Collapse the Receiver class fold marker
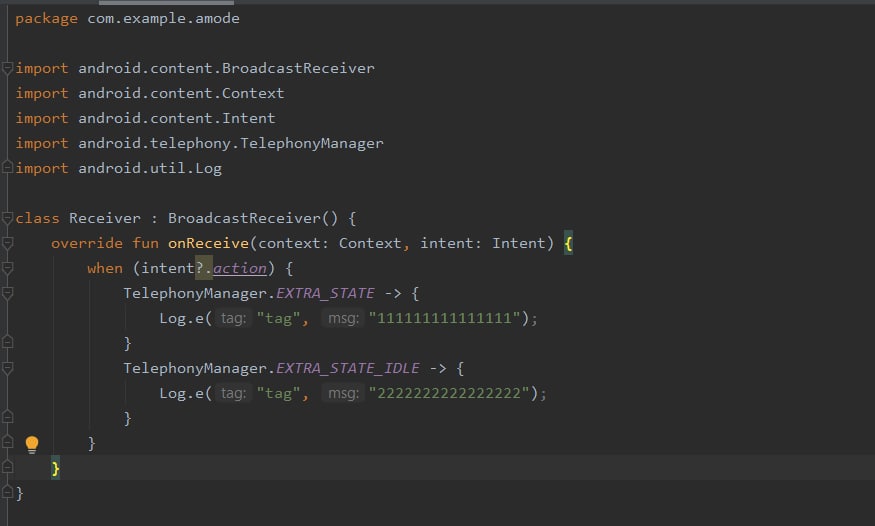The width and height of the screenshot is (875, 526). 7,218
